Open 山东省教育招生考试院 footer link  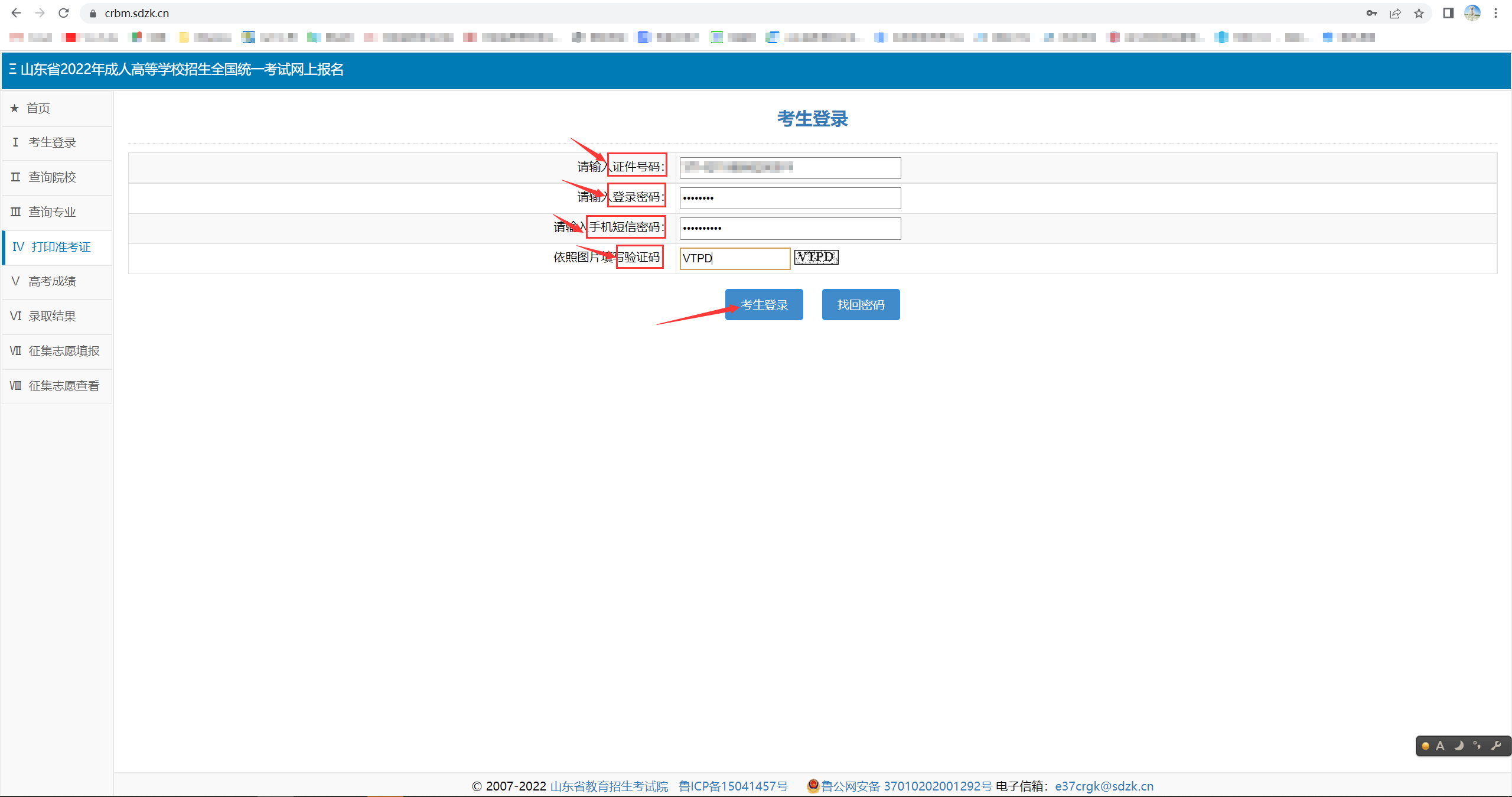[609, 786]
